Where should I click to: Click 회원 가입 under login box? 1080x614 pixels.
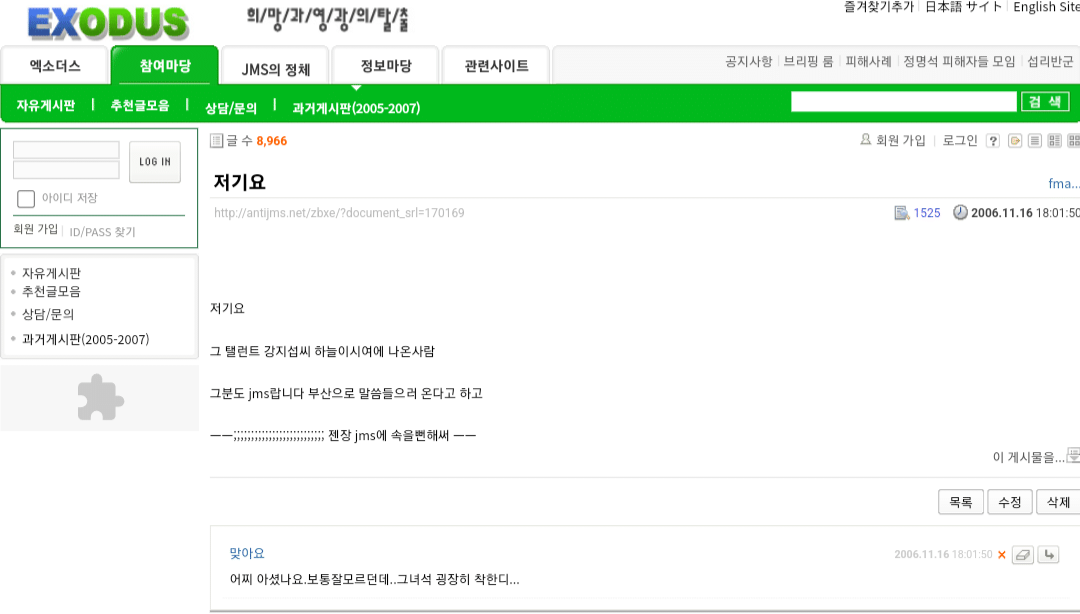pos(36,229)
